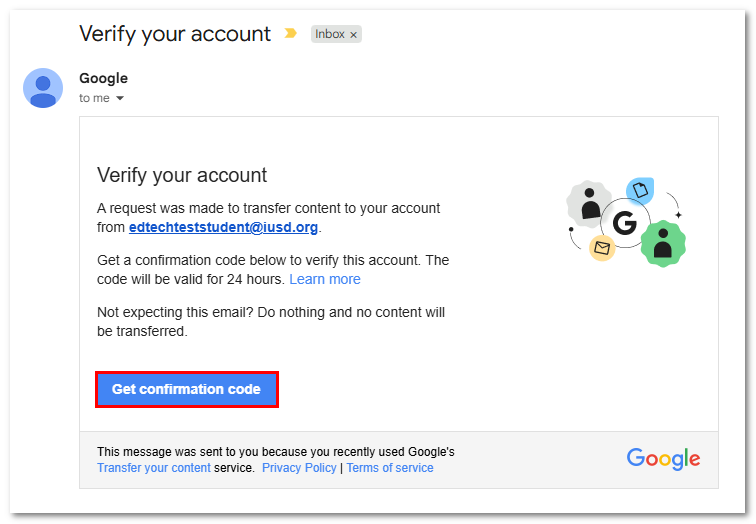Screen dimensions: 756x524
Task: Click the yellow importance marker icon
Action: 290,33
